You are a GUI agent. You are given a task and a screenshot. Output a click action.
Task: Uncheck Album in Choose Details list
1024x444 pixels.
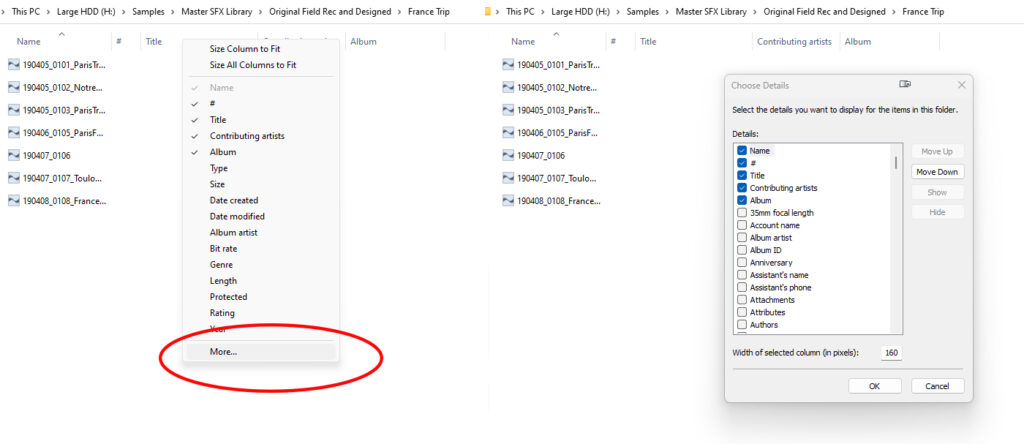(x=742, y=200)
